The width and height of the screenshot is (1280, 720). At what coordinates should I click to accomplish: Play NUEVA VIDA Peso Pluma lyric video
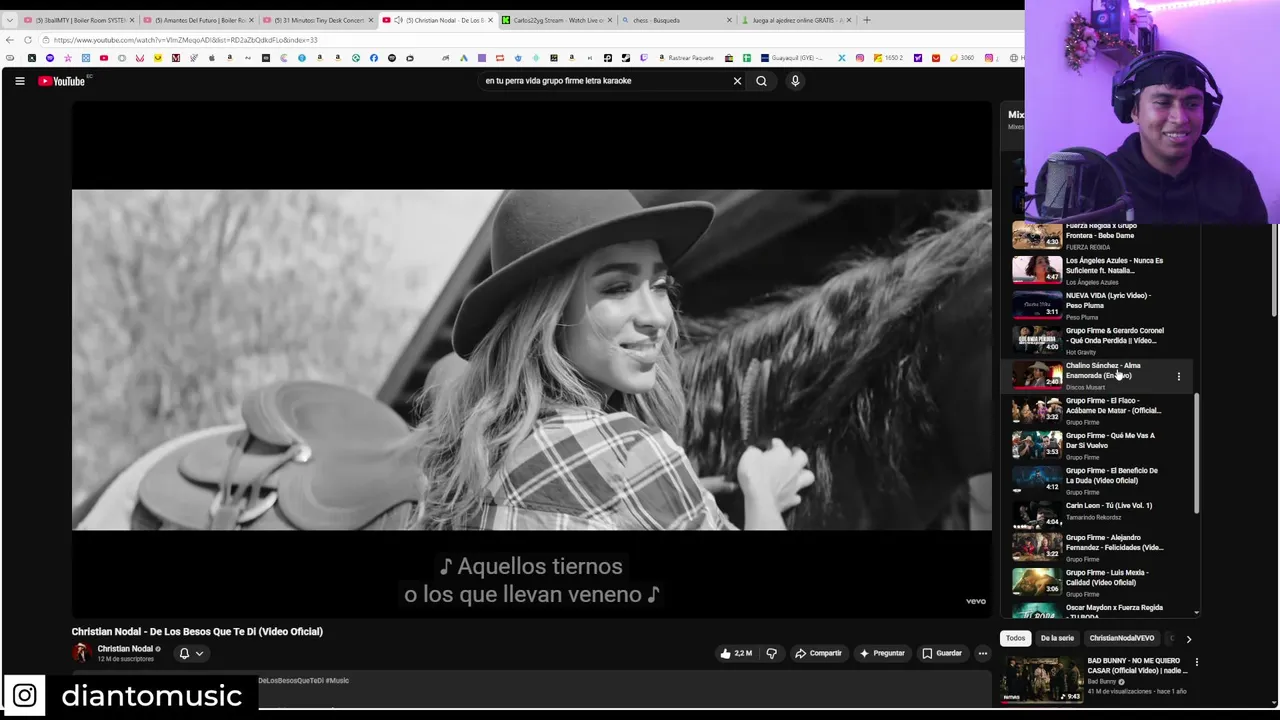[1100, 306]
